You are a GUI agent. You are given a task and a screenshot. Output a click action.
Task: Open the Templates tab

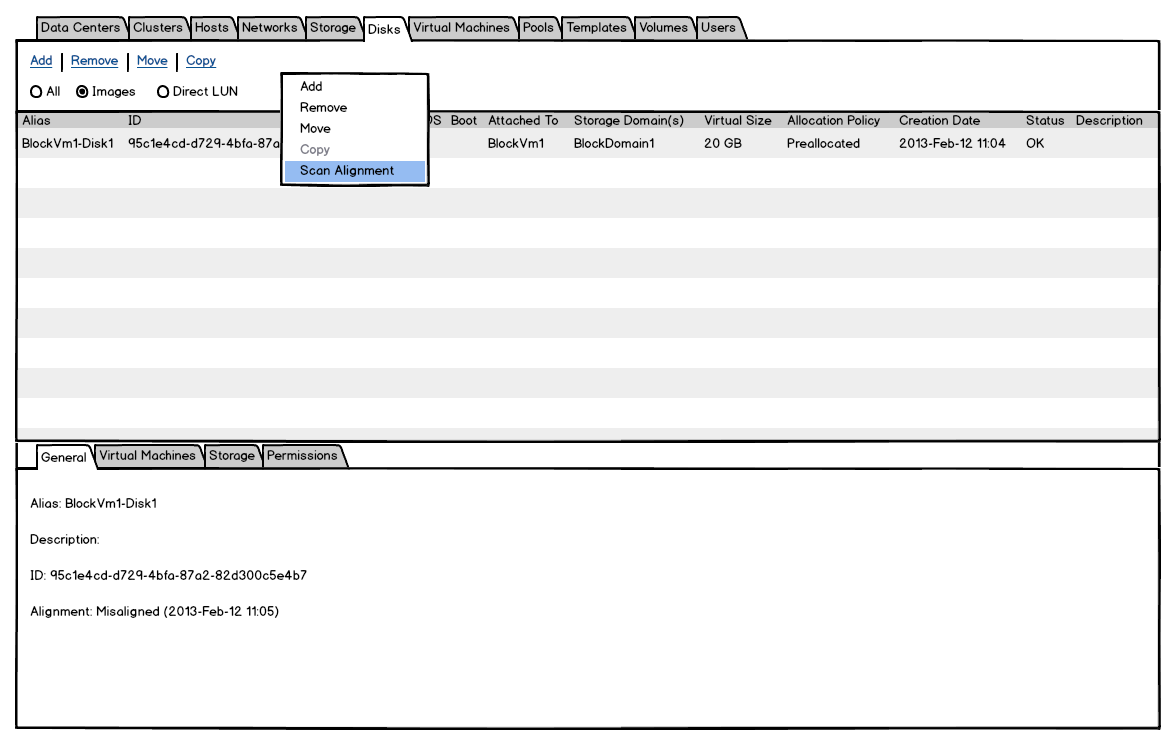pos(596,28)
